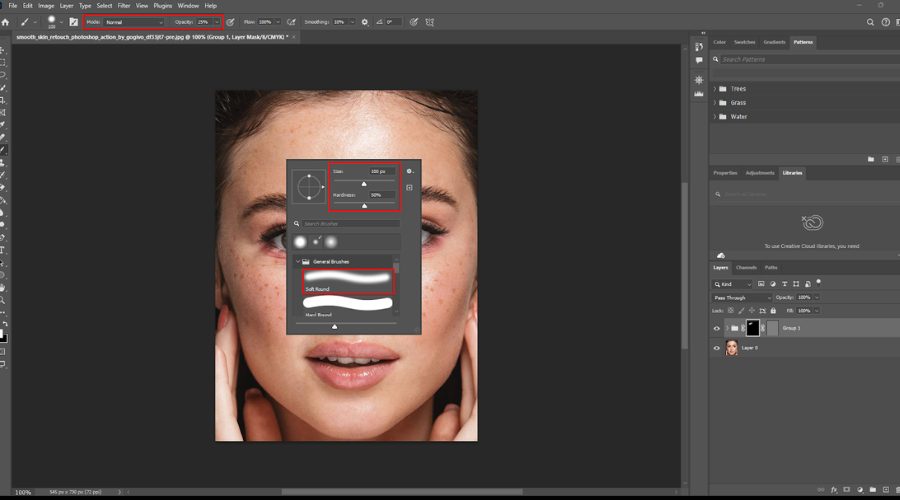Filter layers by pixel layer icon

(761, 284)
